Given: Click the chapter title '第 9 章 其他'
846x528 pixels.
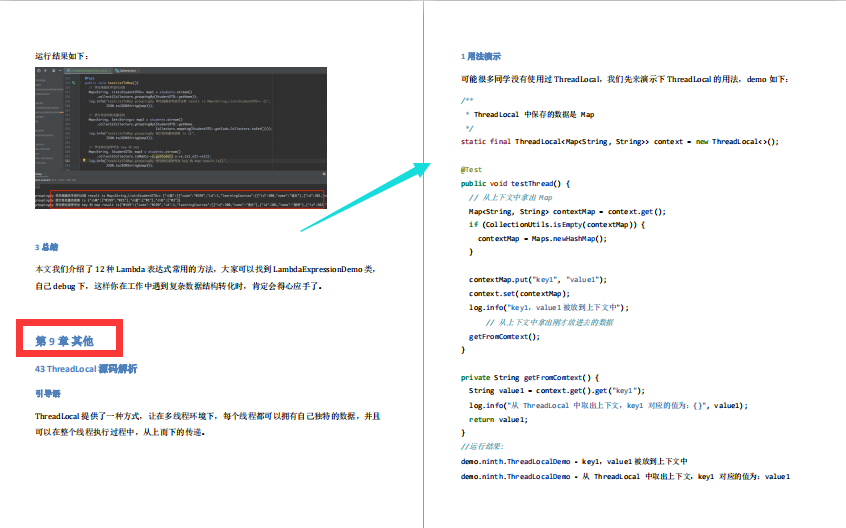Looking at the screenshot, I should click(65, 341).
